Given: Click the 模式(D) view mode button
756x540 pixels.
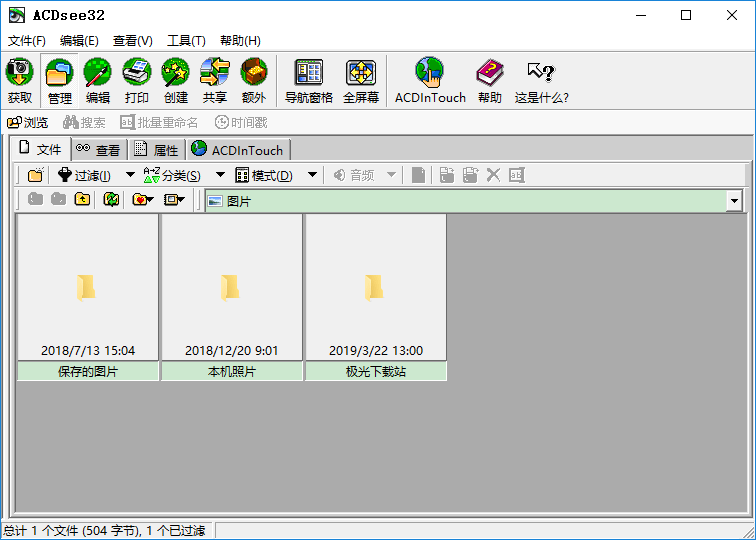Looking at the screenshot, I should [x=264, y=175].
